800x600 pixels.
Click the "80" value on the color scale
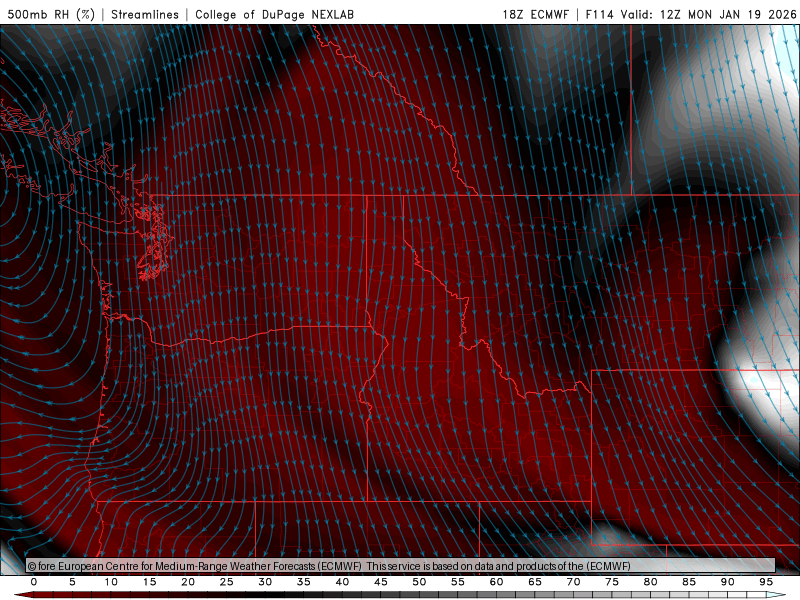click(651, 582)
